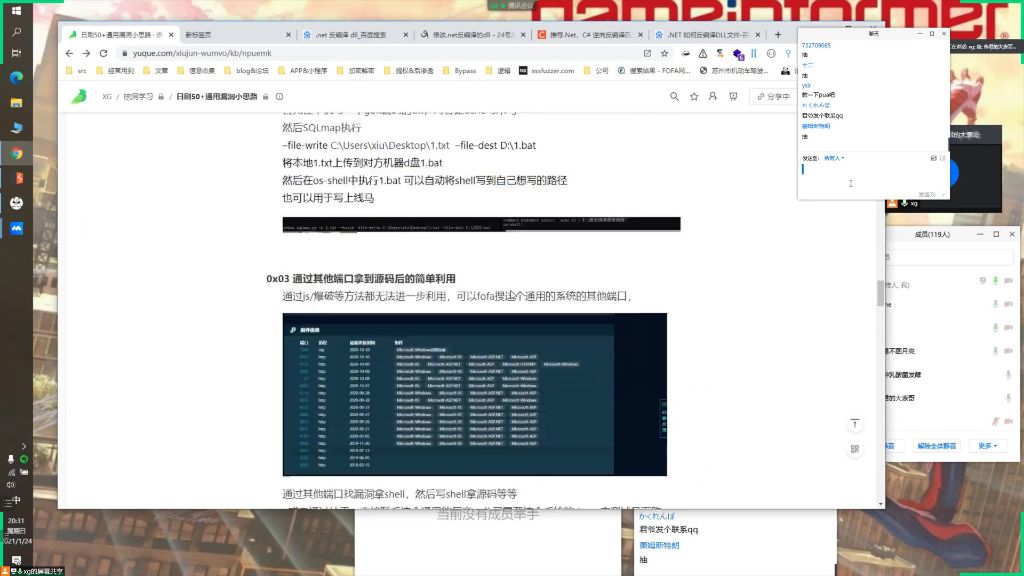Toggle microphone for member 乳酸菌发酵
The height and width of the screenshot is (576, 1024).
(1008, 374)
